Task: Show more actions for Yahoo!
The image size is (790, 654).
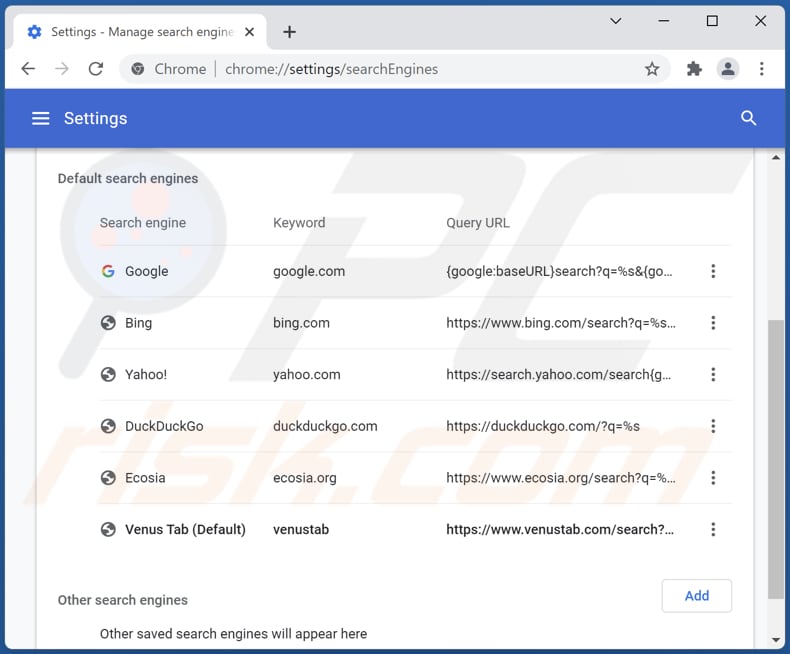Action: (713, 375)
